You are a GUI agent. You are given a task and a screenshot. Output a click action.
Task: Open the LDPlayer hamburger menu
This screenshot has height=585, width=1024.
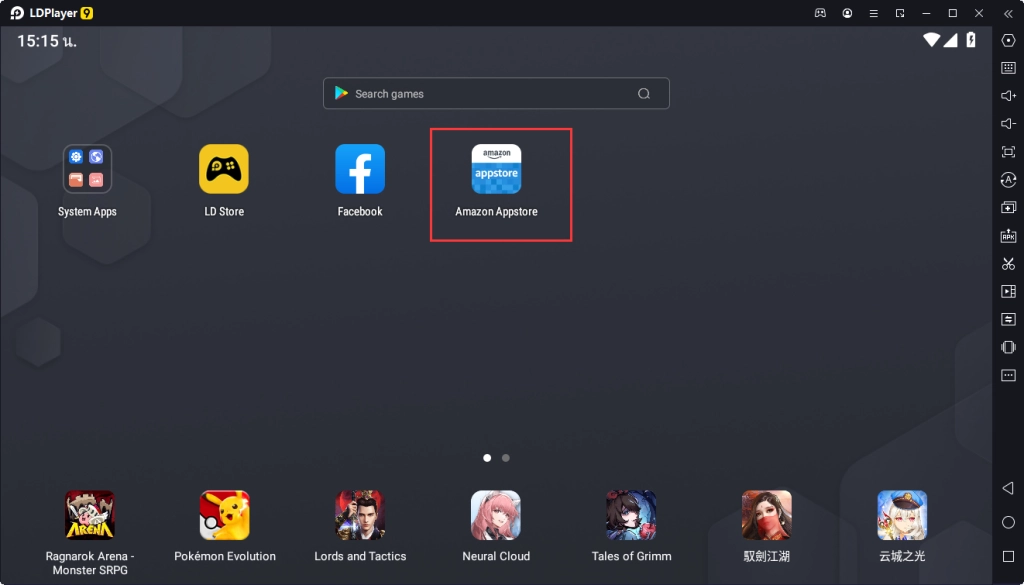tap(873, 13)
